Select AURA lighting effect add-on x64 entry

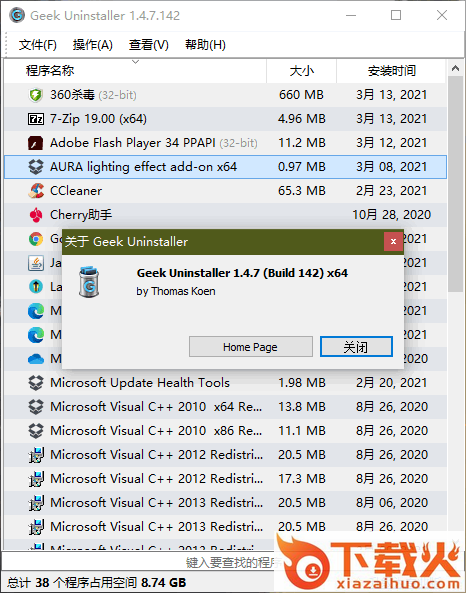[143, 167]
